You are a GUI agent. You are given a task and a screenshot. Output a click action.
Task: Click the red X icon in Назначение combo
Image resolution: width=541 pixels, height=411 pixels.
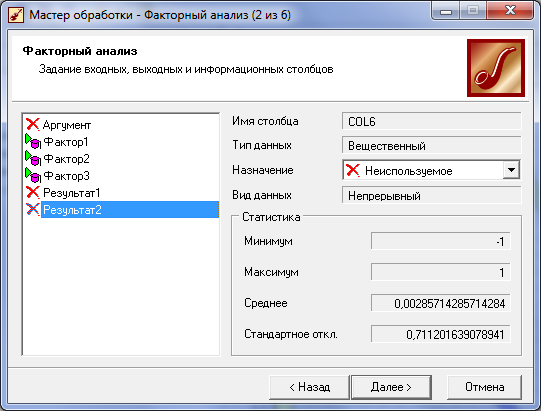point(353,170)
